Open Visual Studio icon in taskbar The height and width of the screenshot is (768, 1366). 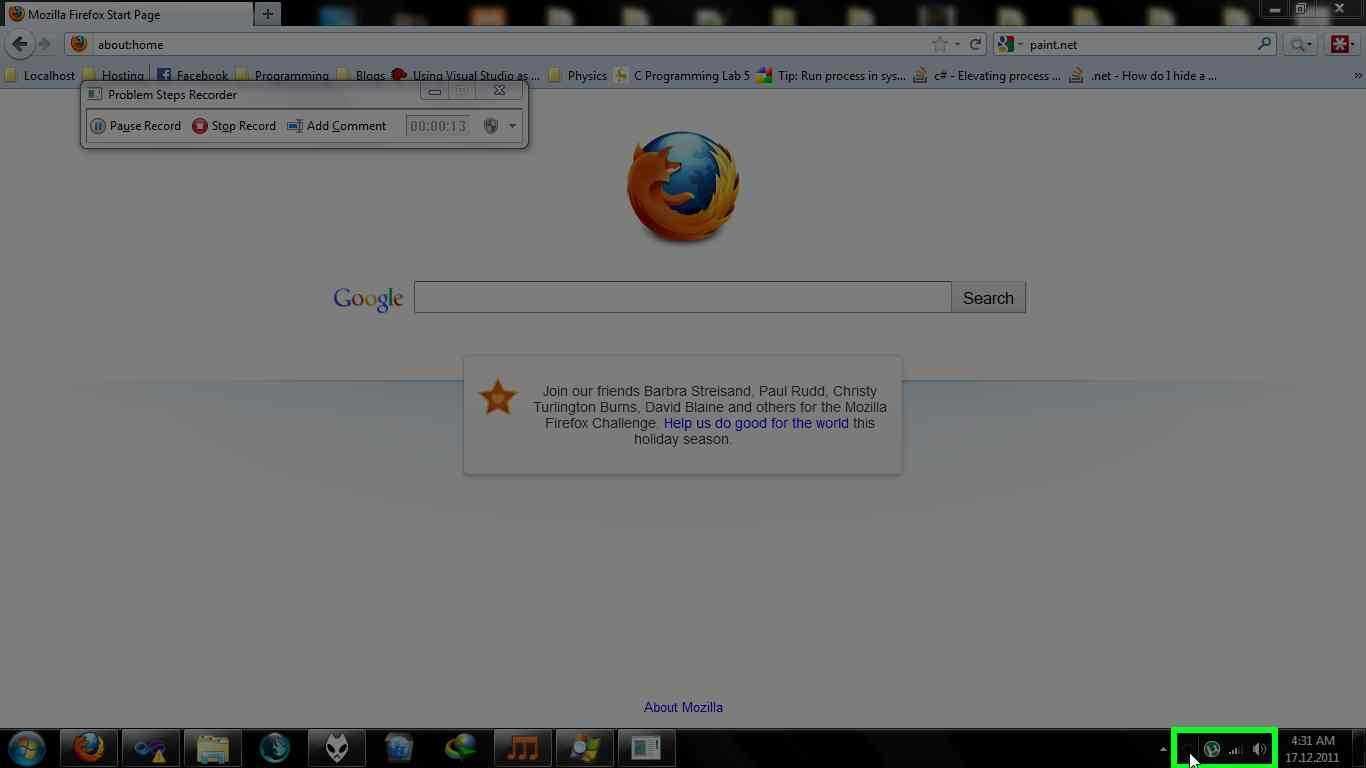click(151, 748)
